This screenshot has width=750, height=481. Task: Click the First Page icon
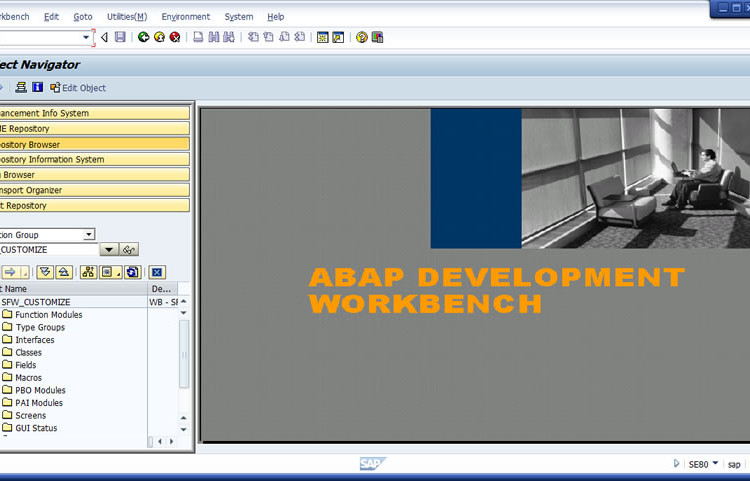tap(253, 37)
